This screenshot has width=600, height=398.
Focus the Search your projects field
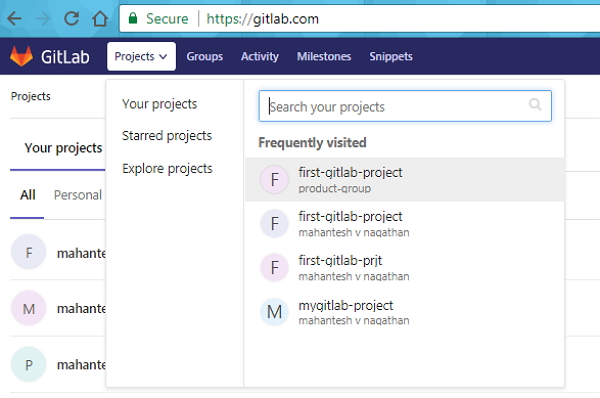405,106
